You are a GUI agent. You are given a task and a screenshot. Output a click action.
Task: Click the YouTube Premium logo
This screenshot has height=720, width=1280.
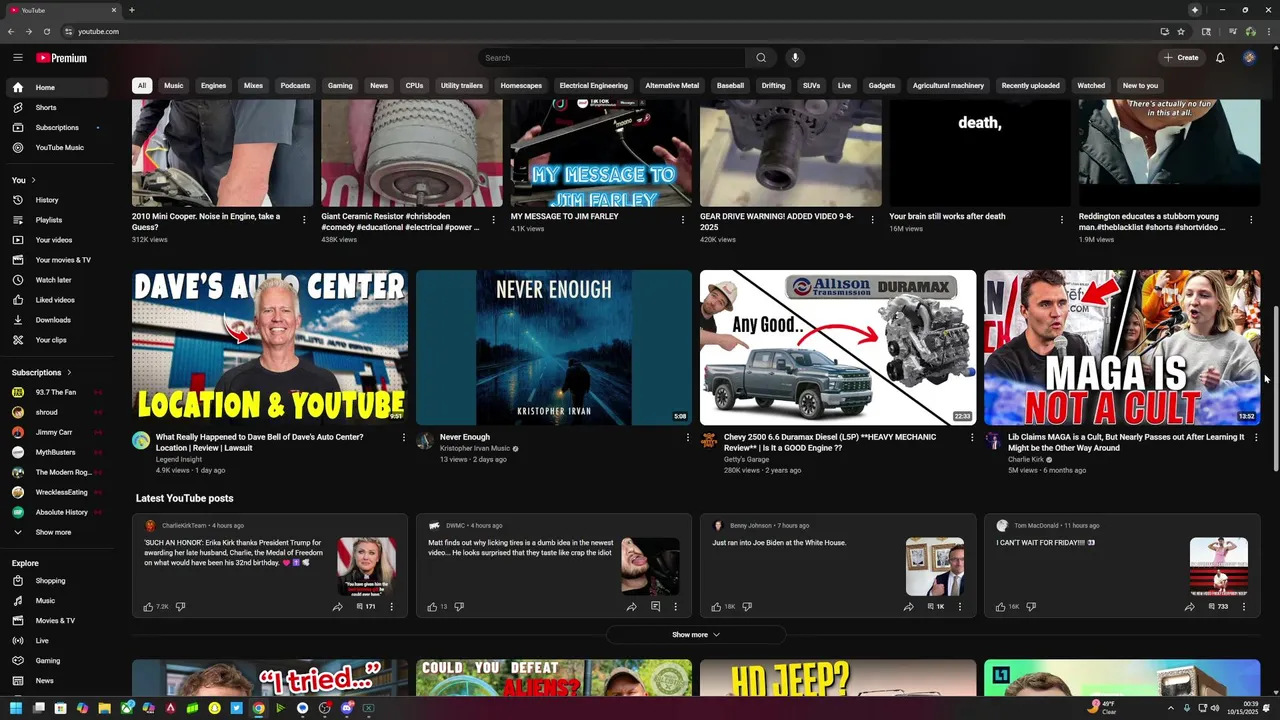62,58
